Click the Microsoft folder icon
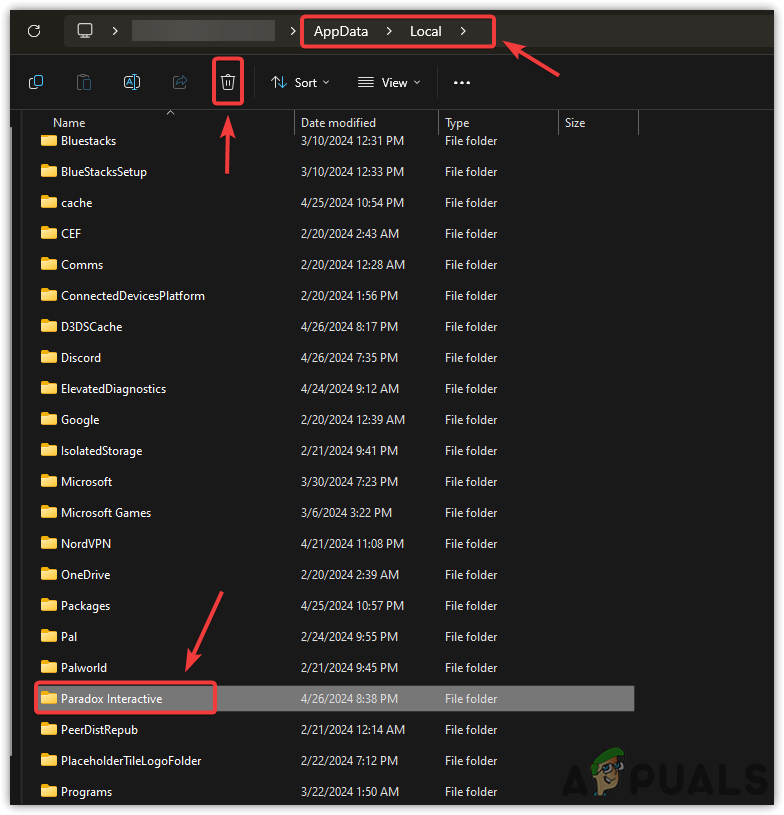Image resolution: width=784 pixels, height=815 pixels. [49, 481]
